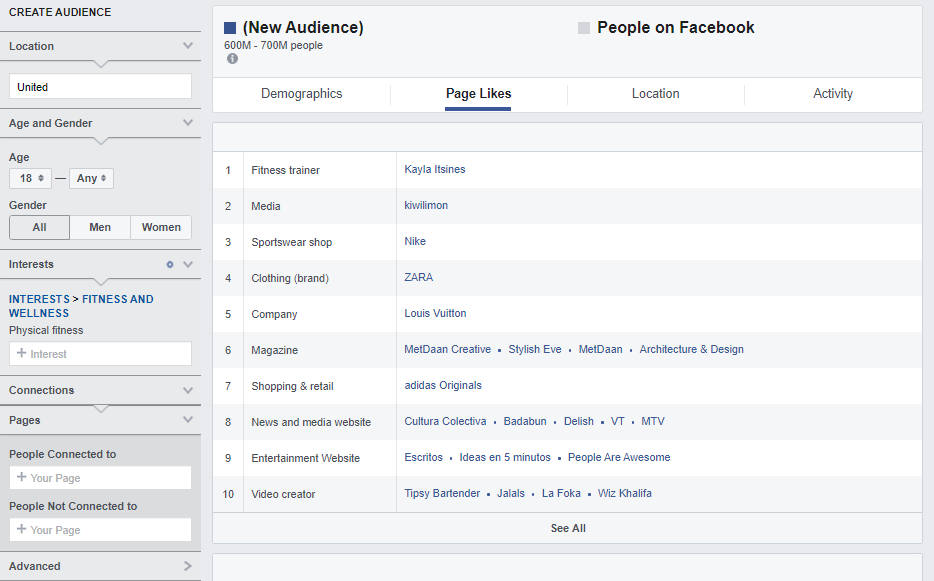
Task: Click the gray People on Facebook square
Action: pos(584,28)
